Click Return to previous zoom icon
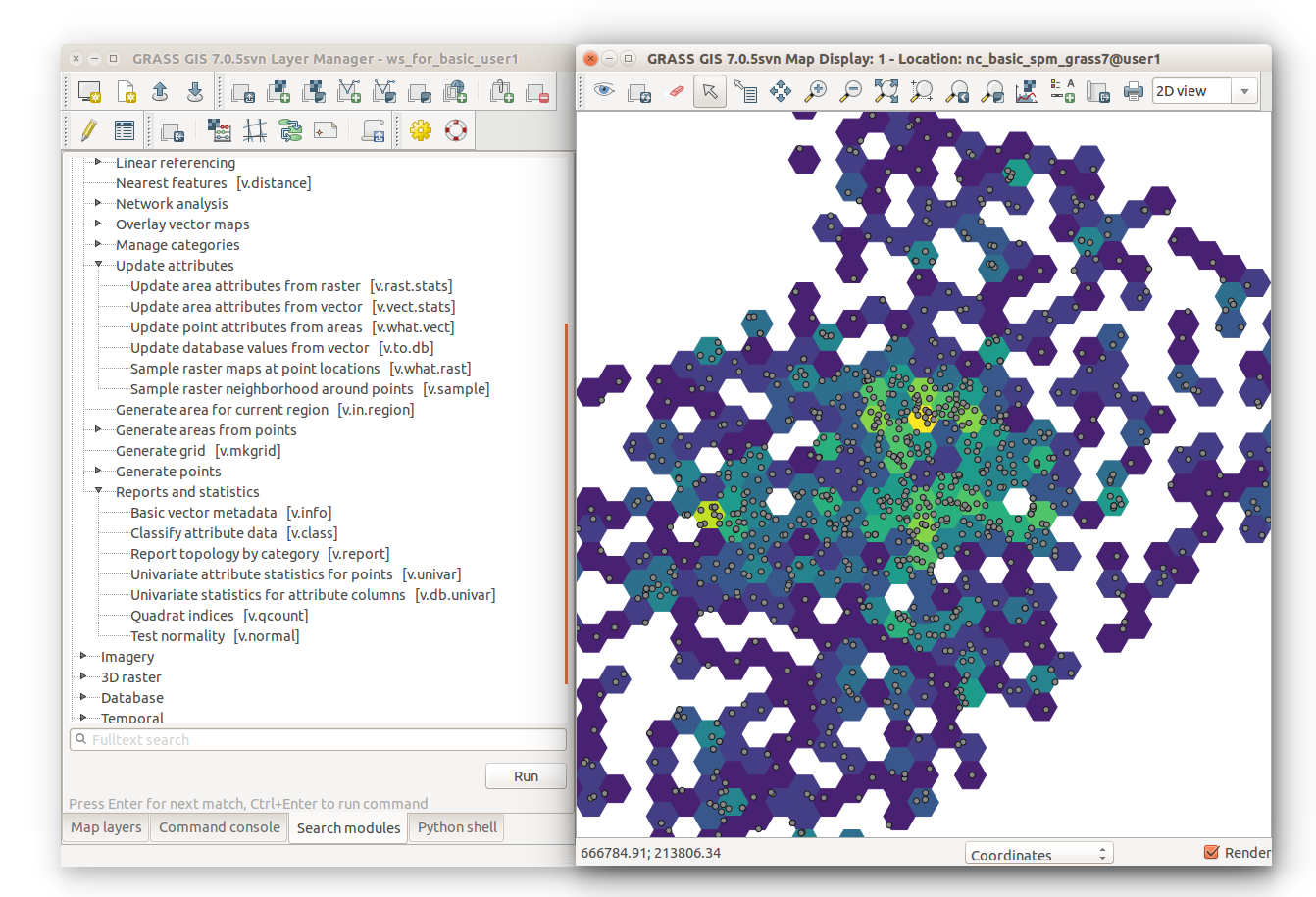Image resolution: width=1316 pixels, height=897 pixels. tap(957, 91)
